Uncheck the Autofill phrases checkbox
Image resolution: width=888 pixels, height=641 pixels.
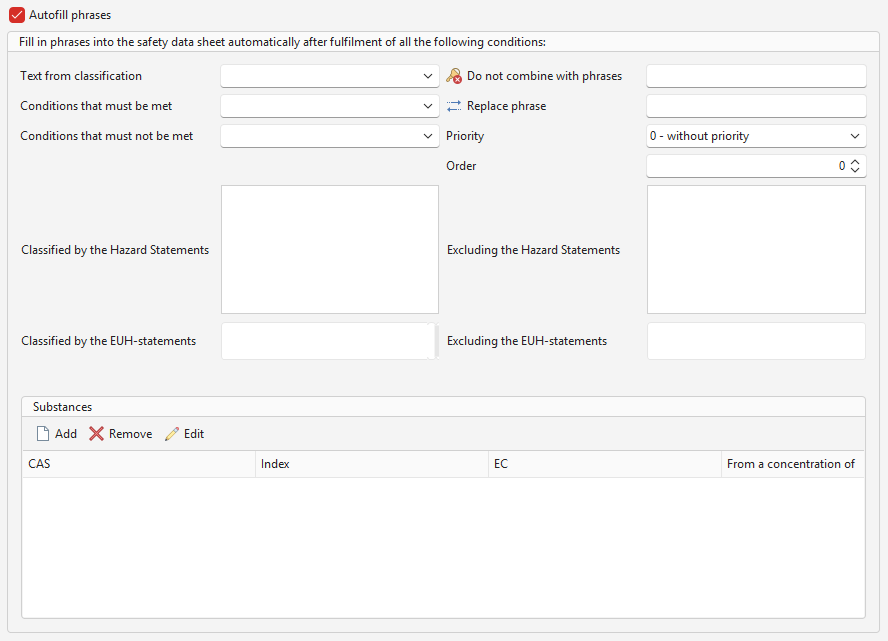17,15
